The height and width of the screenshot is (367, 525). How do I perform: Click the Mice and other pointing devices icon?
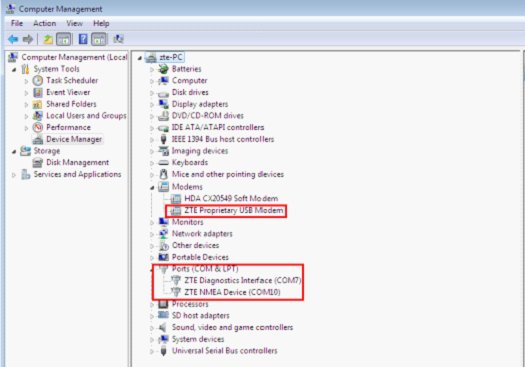click(x=163, y=174)
